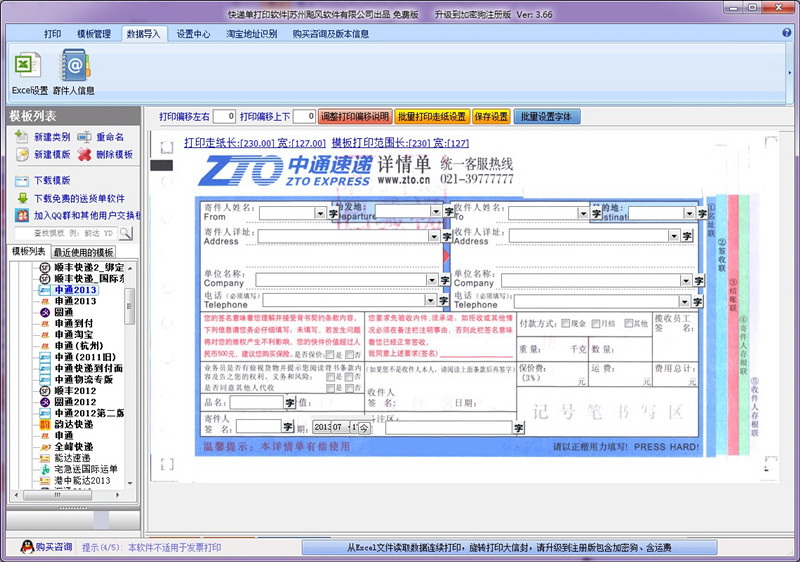Click the 打印偏移左右 input field

[x=224, y=116]
